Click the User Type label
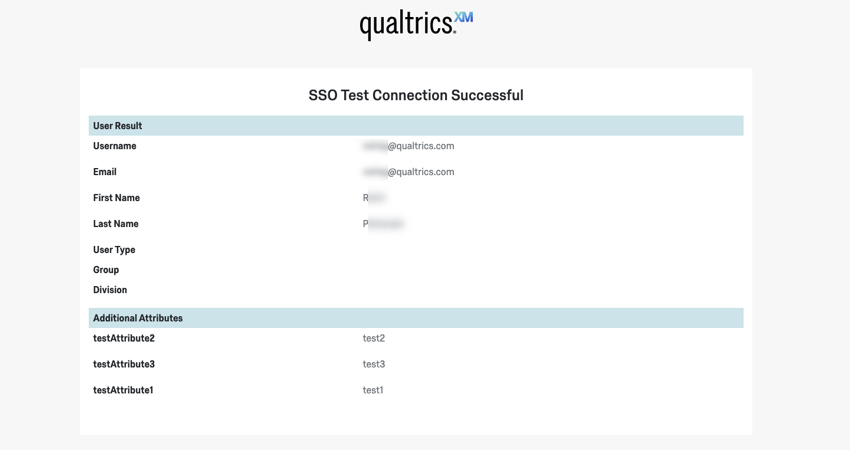Viewport: 850px width, 450px height. click(x=114, y=250)
